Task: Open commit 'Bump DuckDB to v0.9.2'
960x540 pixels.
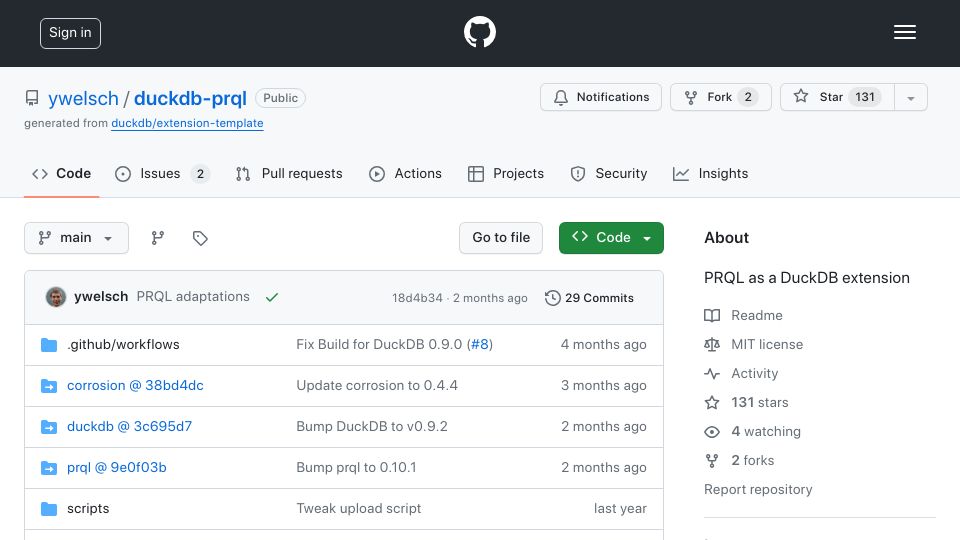Action: coord(372,427)
